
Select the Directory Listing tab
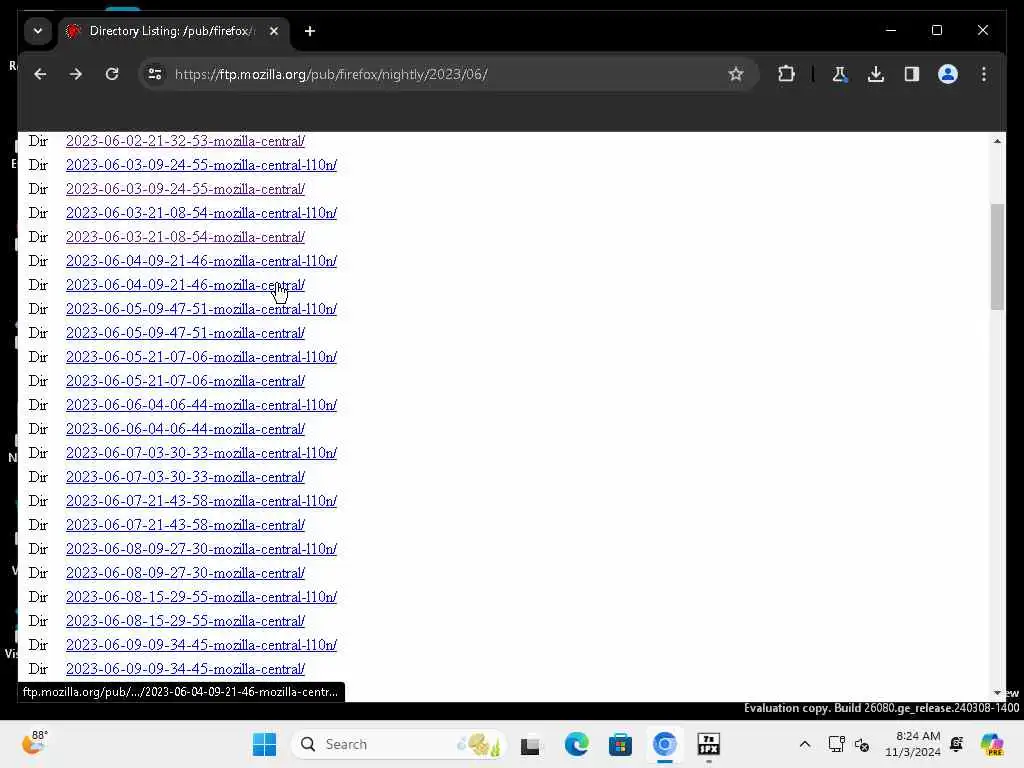173,31
